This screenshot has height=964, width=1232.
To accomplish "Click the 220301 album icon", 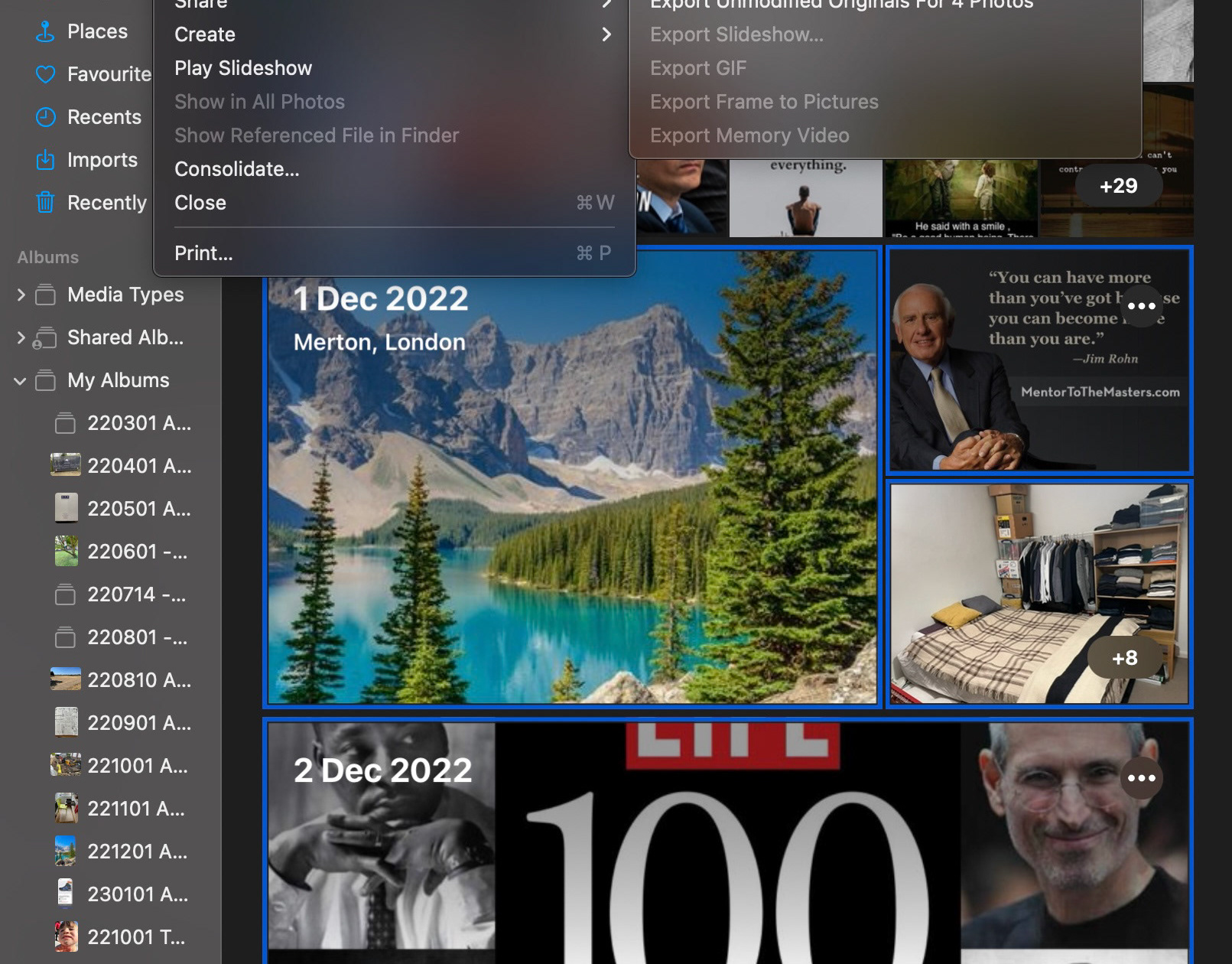I will 66,423.
